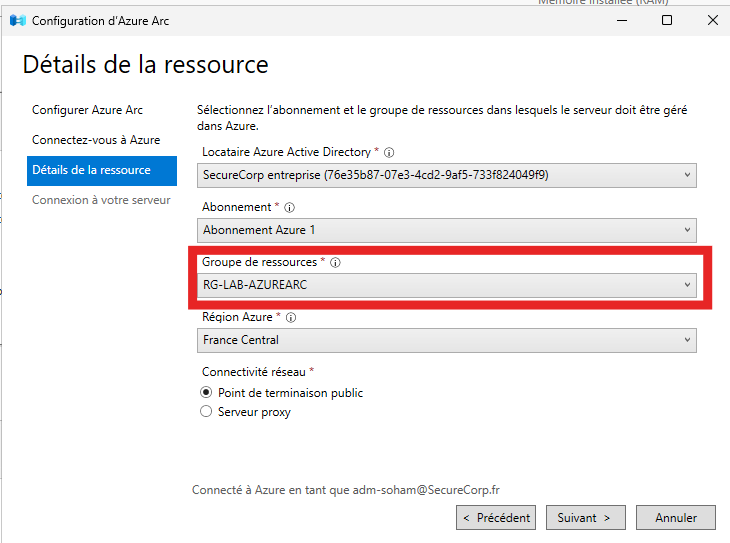Show info tooltip for Locataire Azure Active Directory

tap(389, 152)
